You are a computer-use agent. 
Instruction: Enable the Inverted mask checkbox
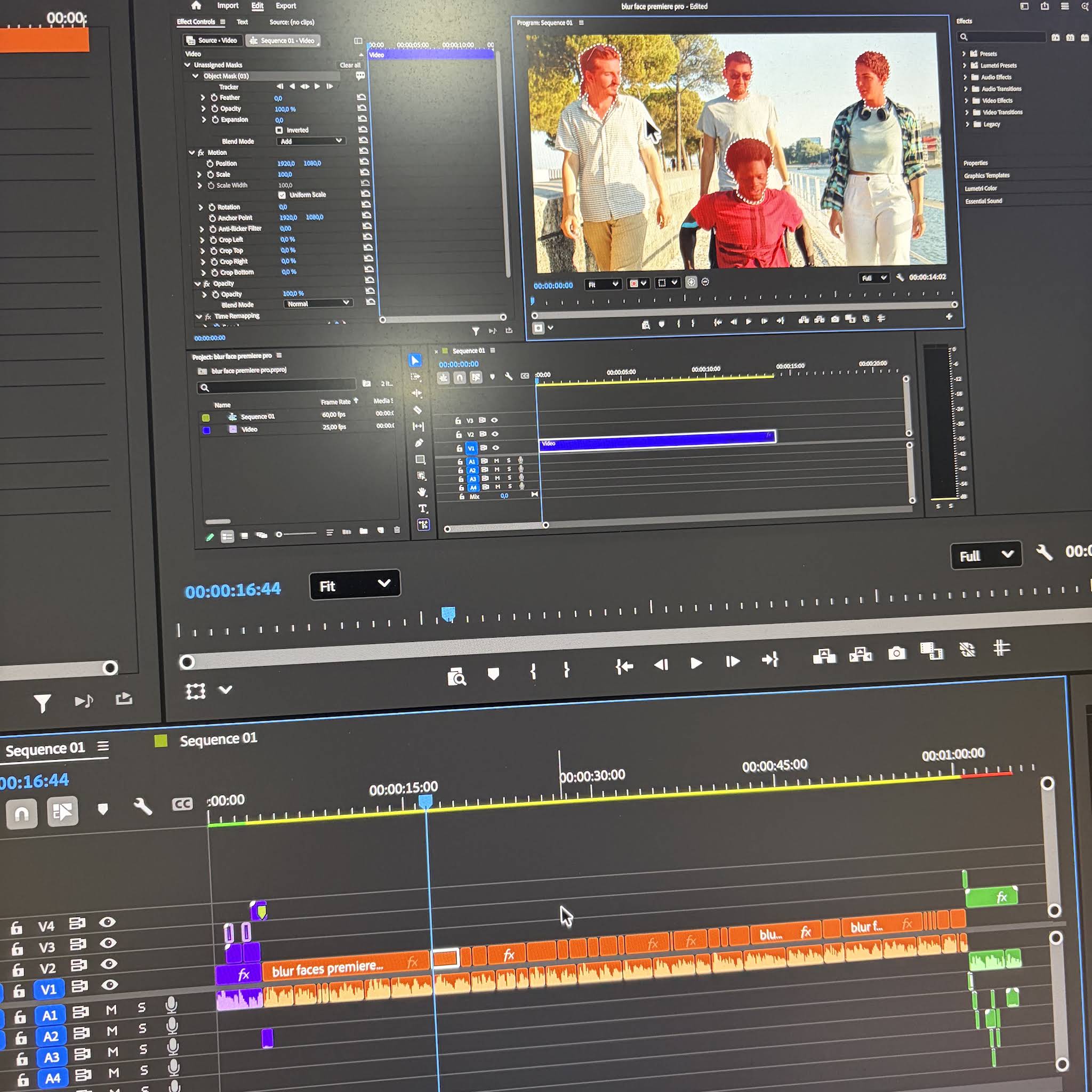279,130
